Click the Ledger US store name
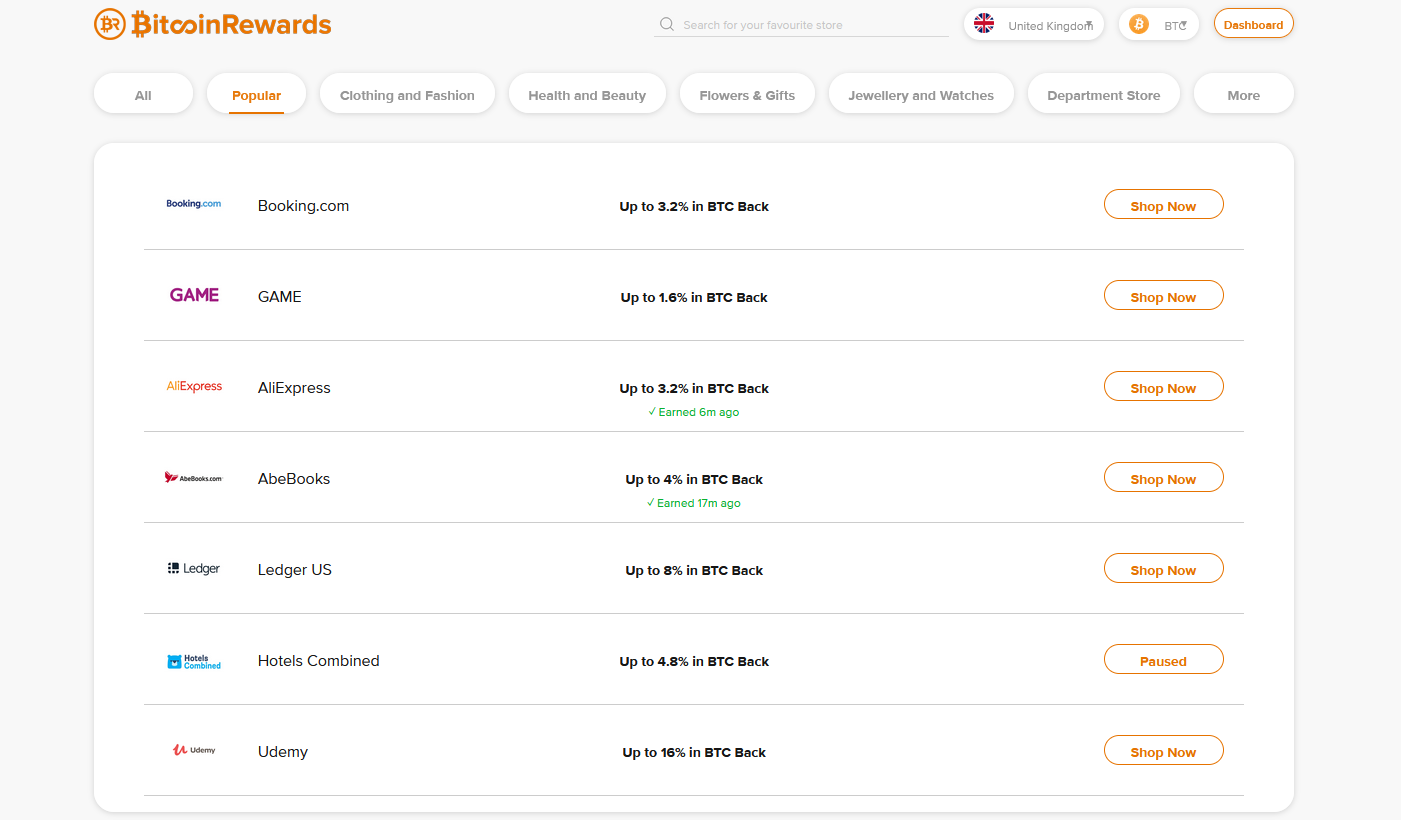The width and height of the screenshot is (1401, 820). (295, 569)
